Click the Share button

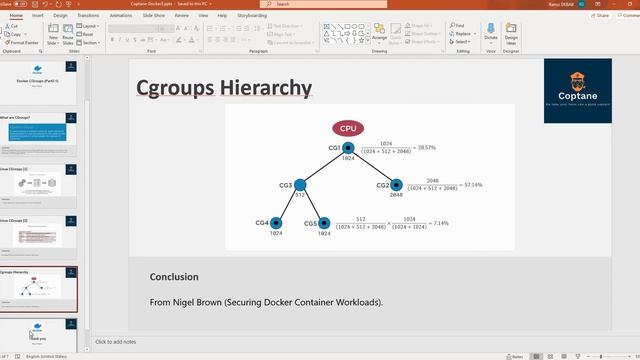[600, 16]
